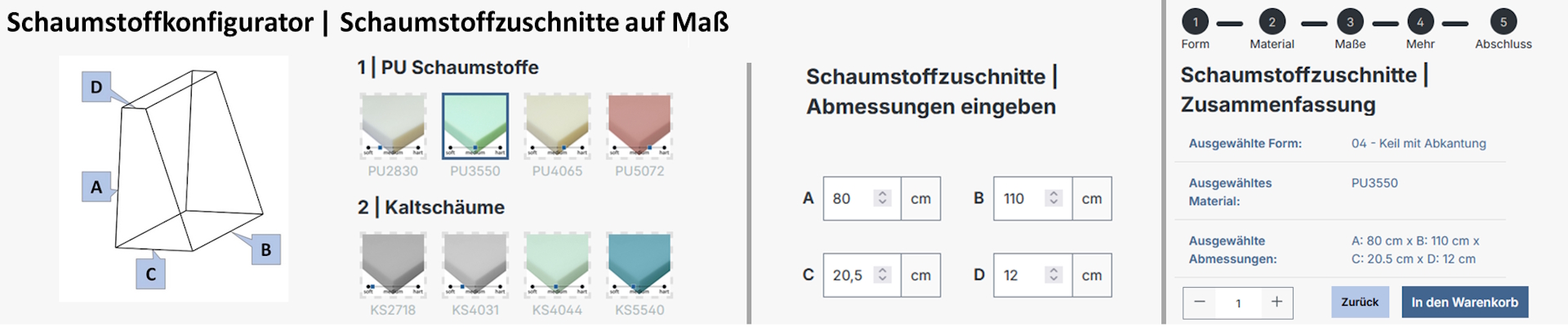Pick the KS4044 cold foam swatch

tap(557, 264)
